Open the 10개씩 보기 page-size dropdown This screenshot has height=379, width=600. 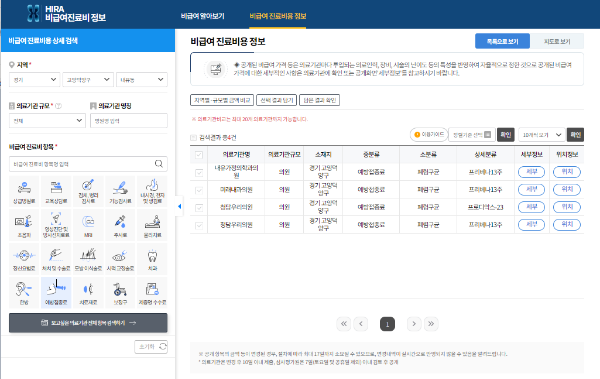[541, 135]
